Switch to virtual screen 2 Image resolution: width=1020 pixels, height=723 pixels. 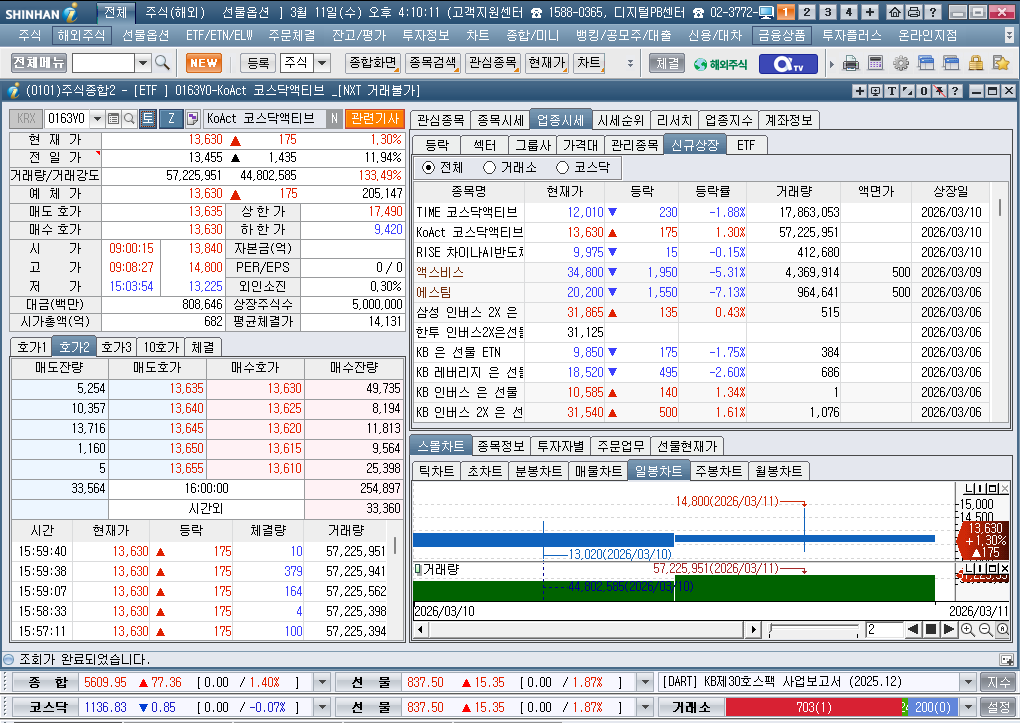807,12
